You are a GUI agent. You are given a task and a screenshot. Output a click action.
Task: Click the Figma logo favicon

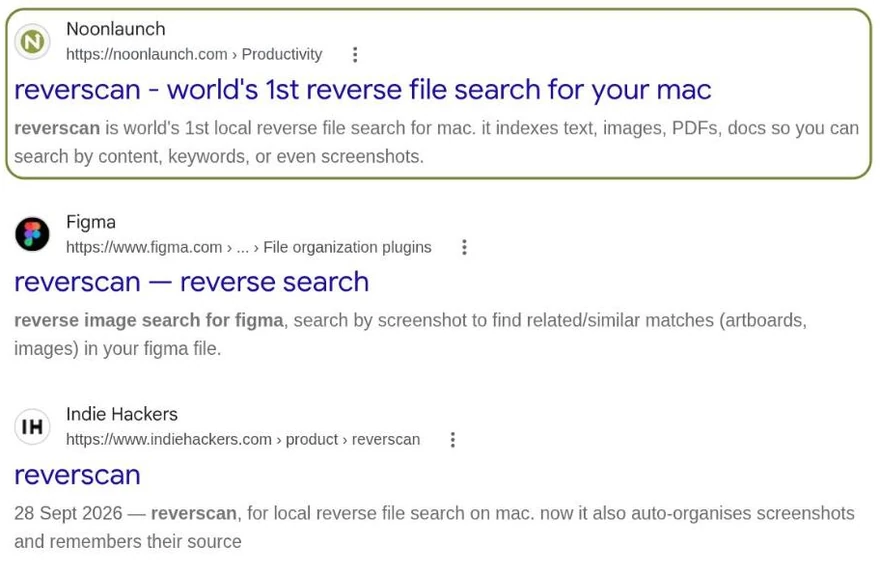32,234
